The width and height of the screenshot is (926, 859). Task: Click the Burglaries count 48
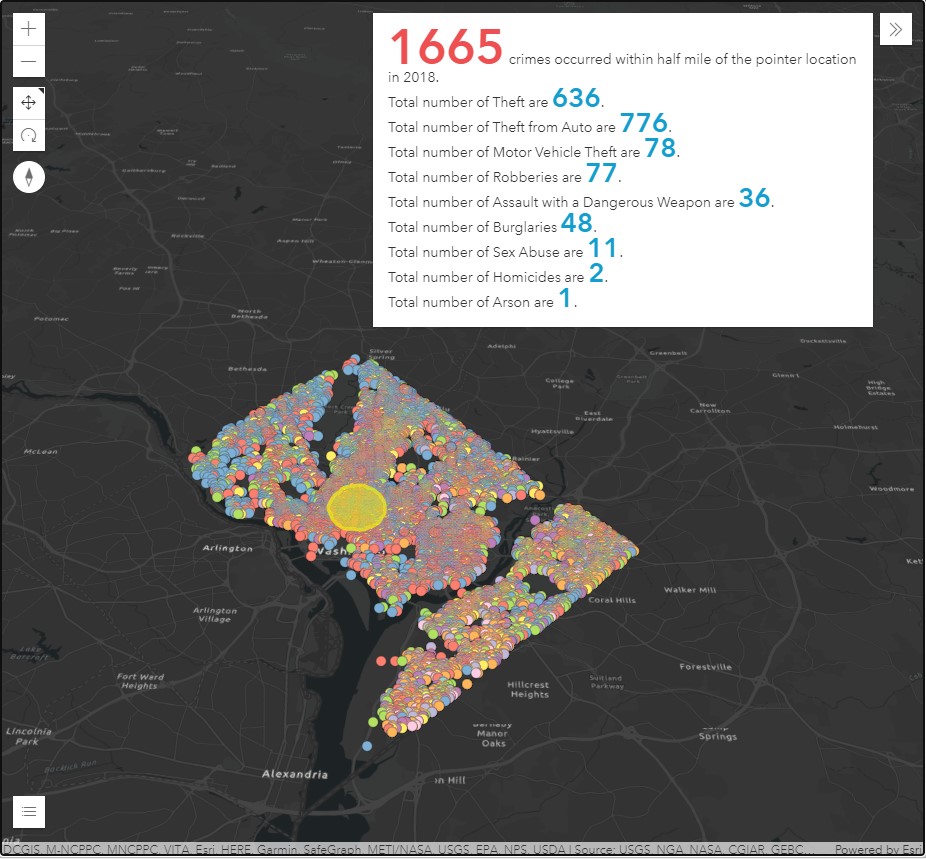[x=576, y=224]
